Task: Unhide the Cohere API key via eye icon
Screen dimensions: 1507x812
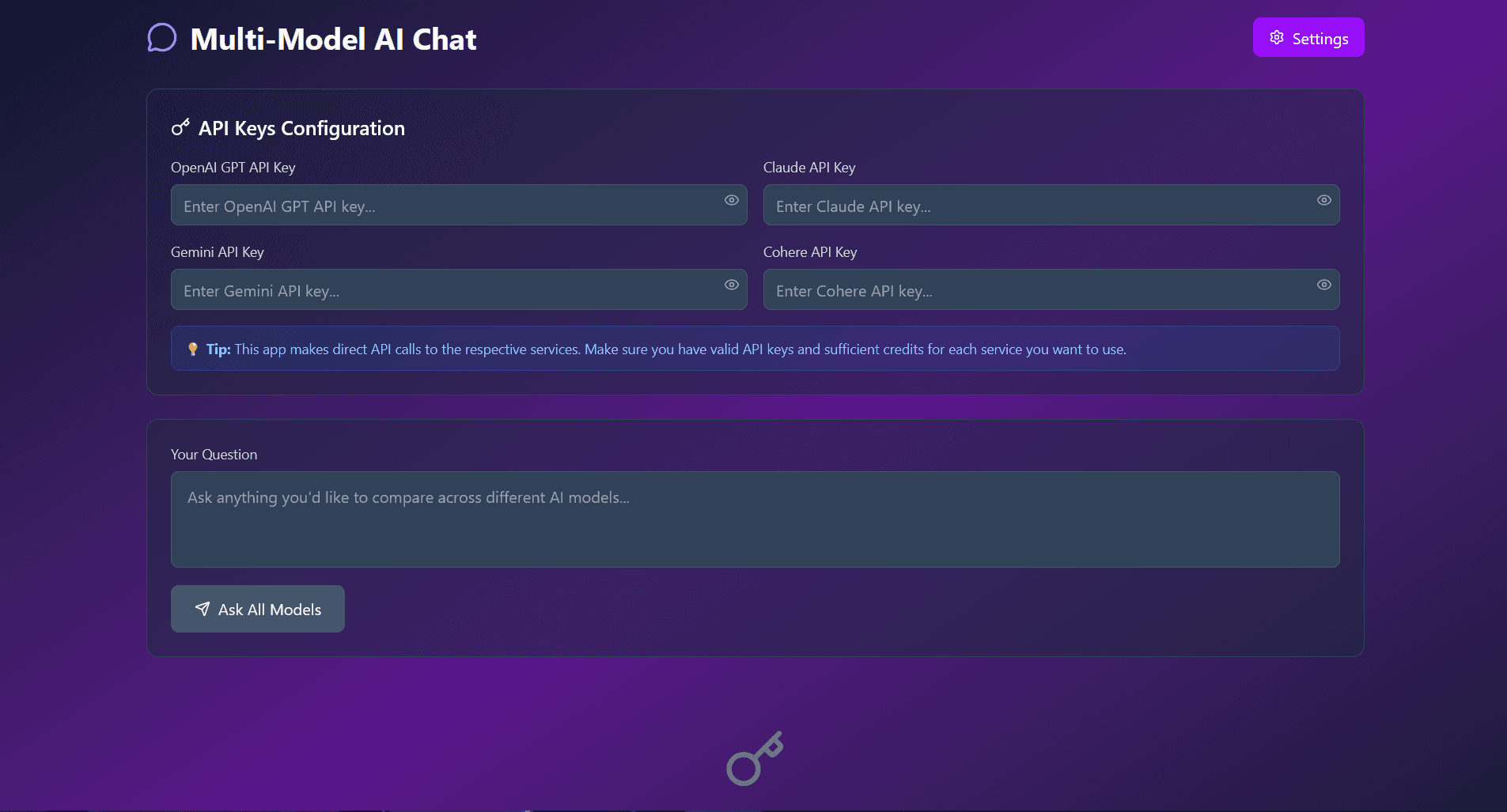Action: tap(1323, 285)
